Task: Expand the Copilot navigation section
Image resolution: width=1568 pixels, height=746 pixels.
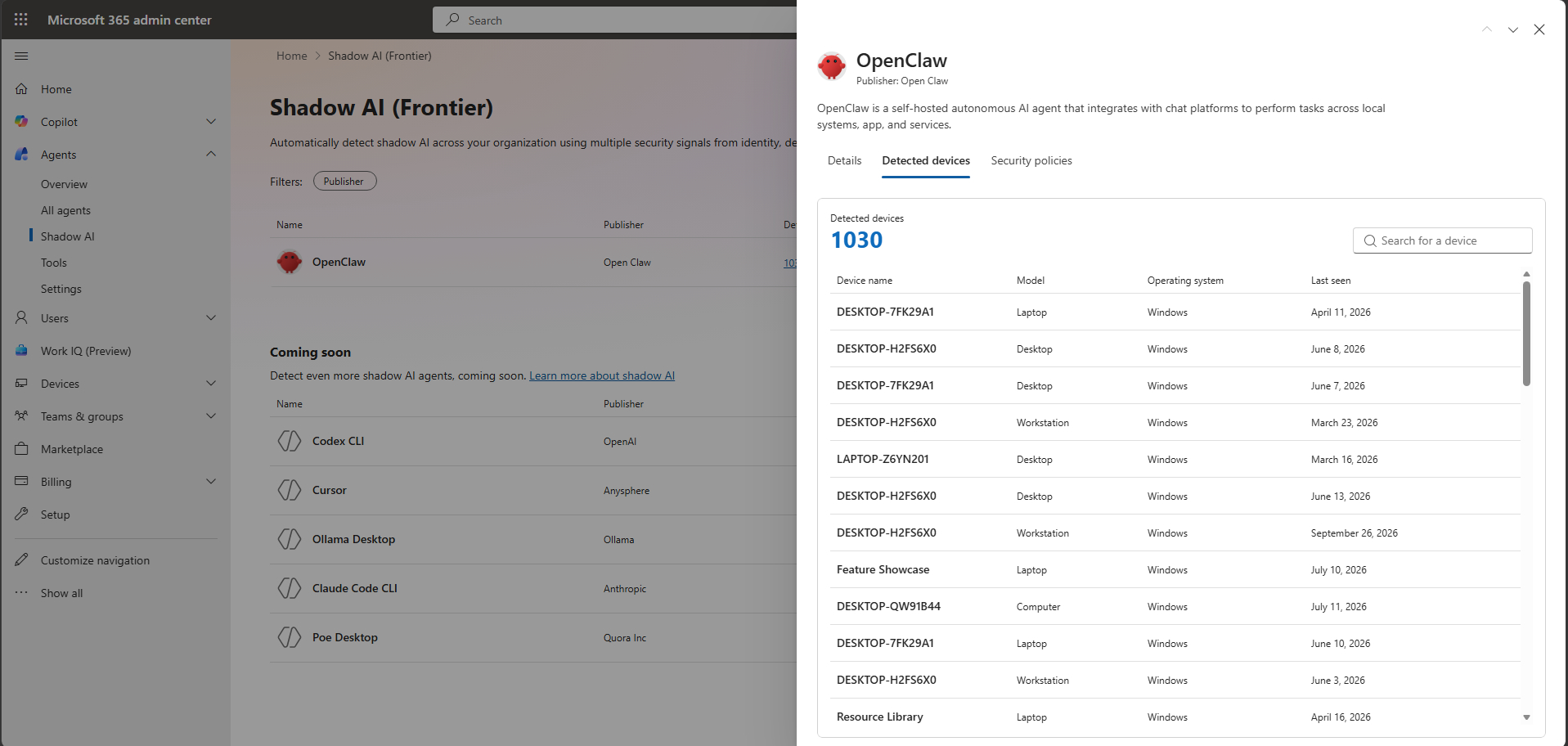Action: [x=211, y=121]
